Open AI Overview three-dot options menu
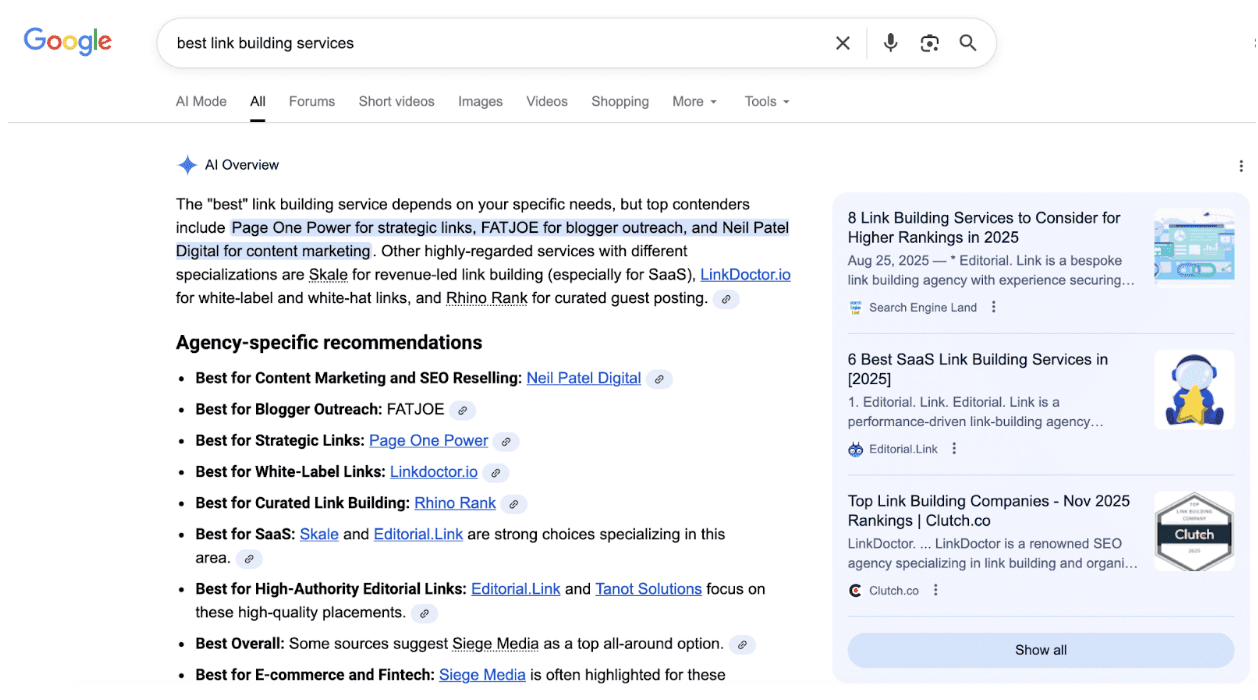This screenshot has width=1258, height=700. coord(1241,166)
